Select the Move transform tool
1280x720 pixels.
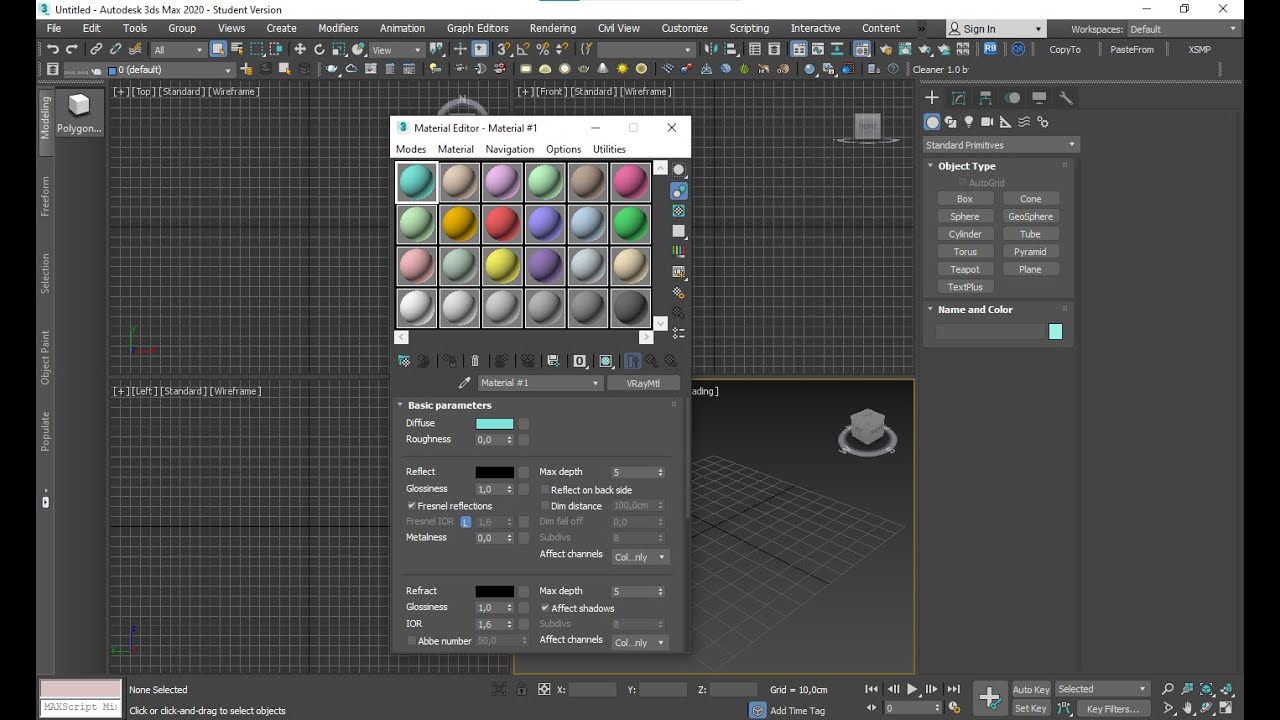coord(299,49)
